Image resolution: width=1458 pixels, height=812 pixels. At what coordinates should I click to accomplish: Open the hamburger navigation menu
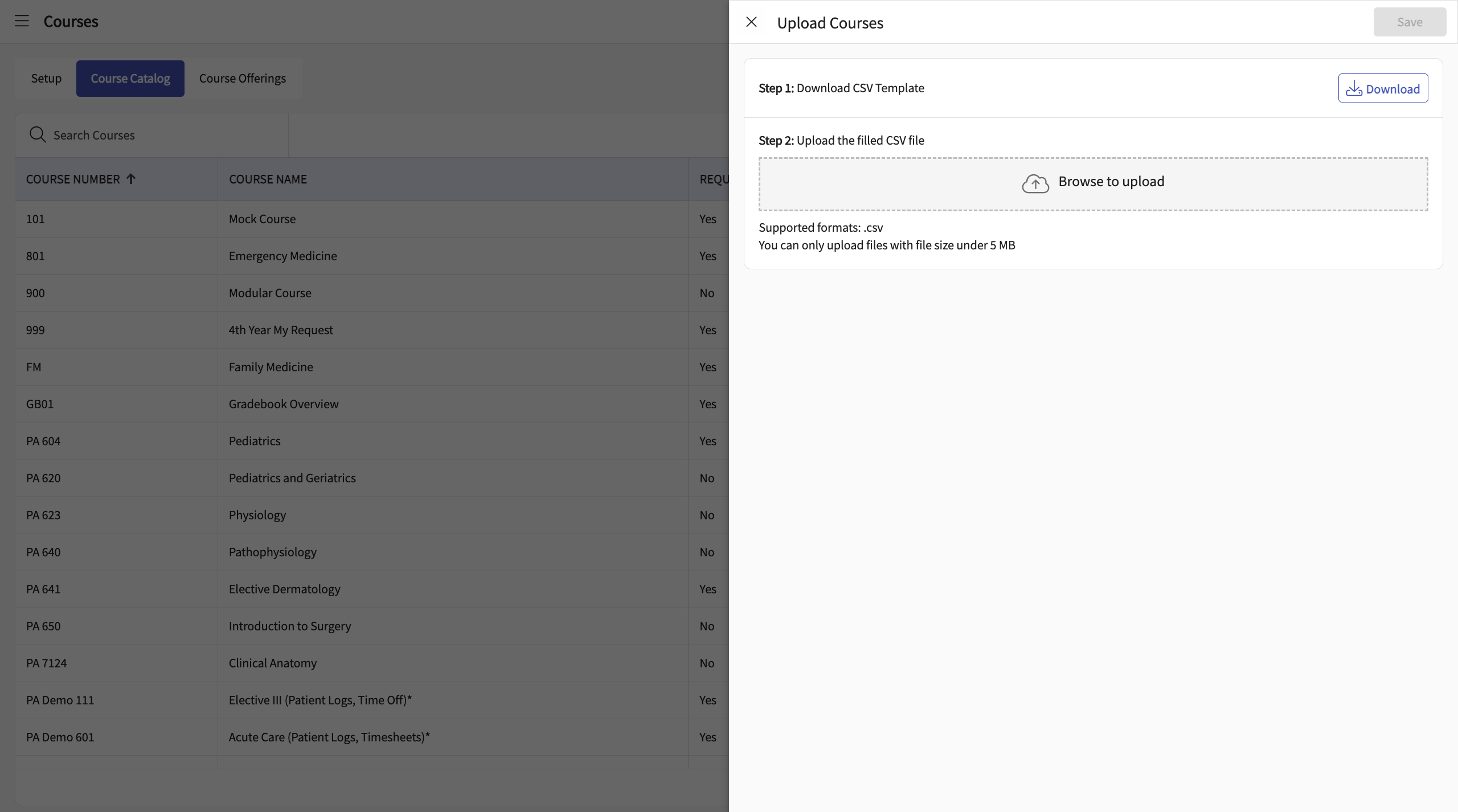22,21
